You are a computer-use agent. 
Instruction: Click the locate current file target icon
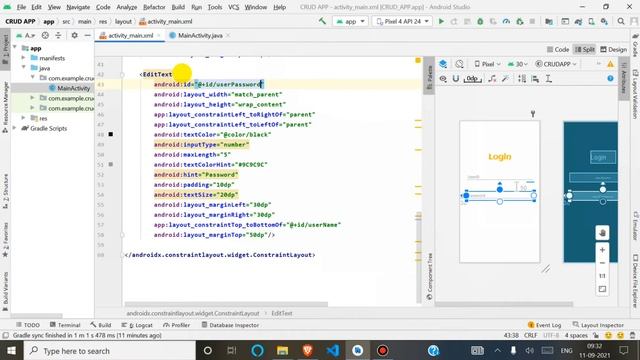pyautogui.click(x=45, y=36)
